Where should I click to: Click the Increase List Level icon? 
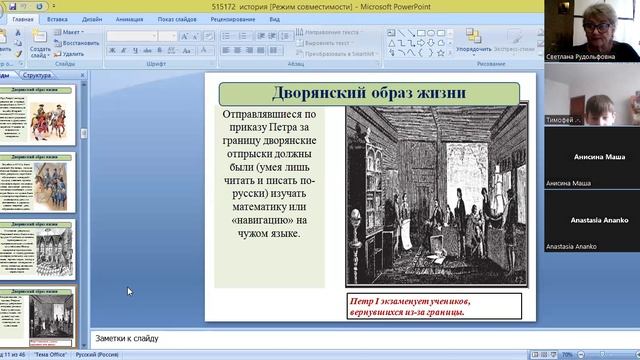(x=272, y=36)
